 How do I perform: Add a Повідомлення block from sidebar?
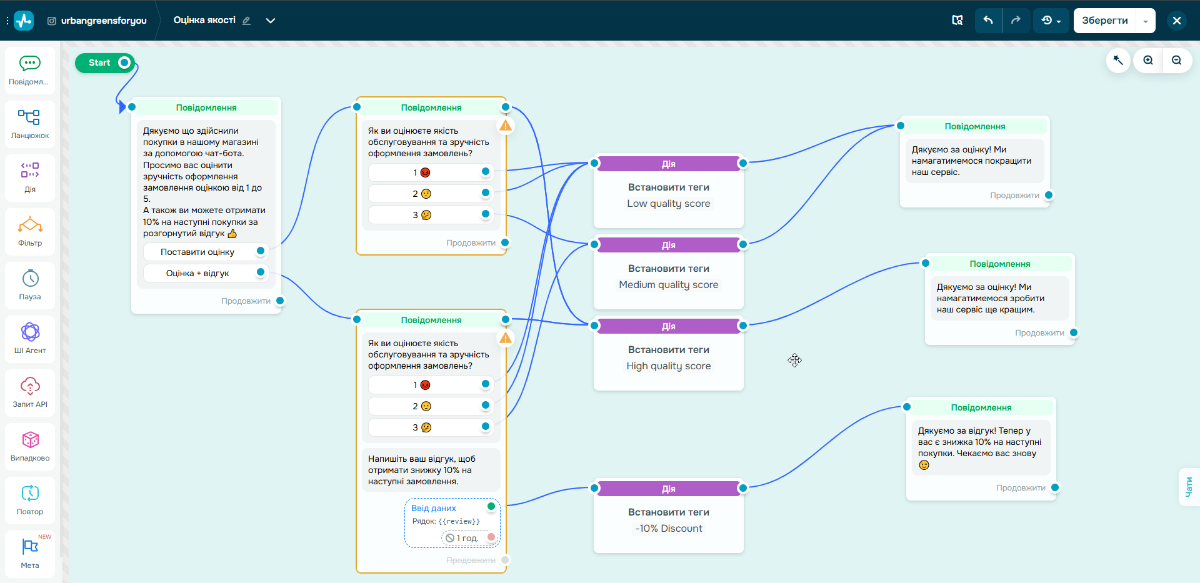(x=30, y=69)
